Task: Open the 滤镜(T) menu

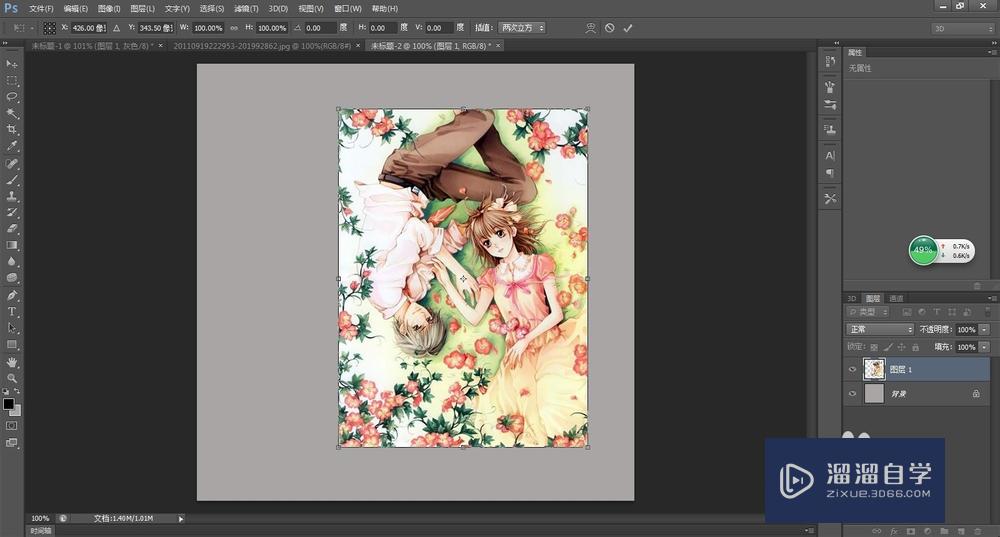Action: pos(247,8)
